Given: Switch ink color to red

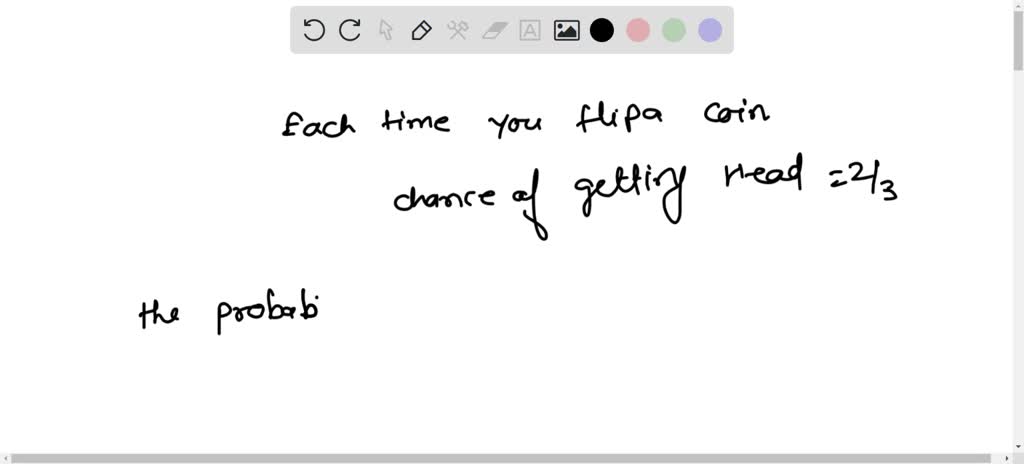Looking at the screenshot, I should (x=638, y=30).
